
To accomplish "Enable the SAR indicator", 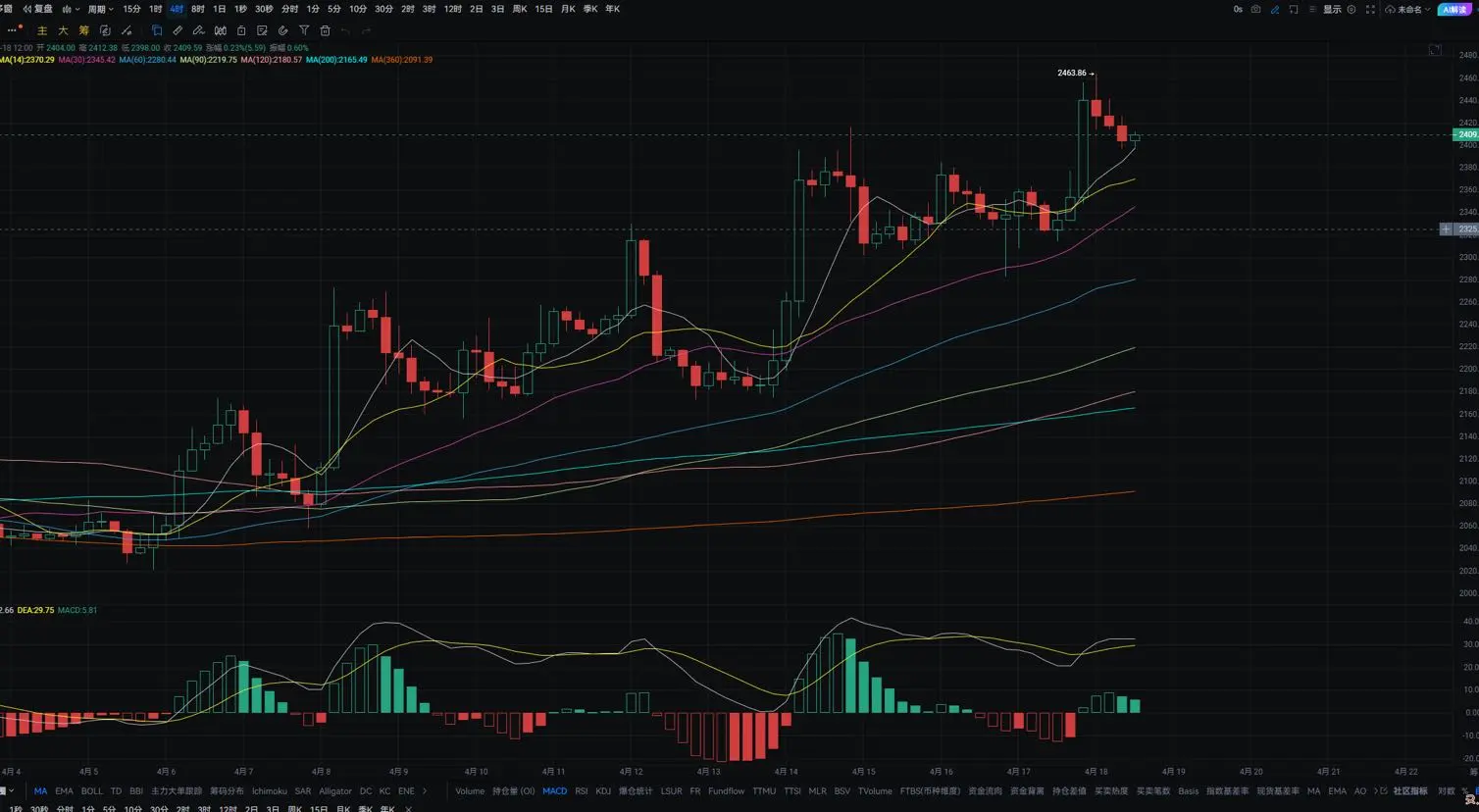I will click(x=302, y=791).
